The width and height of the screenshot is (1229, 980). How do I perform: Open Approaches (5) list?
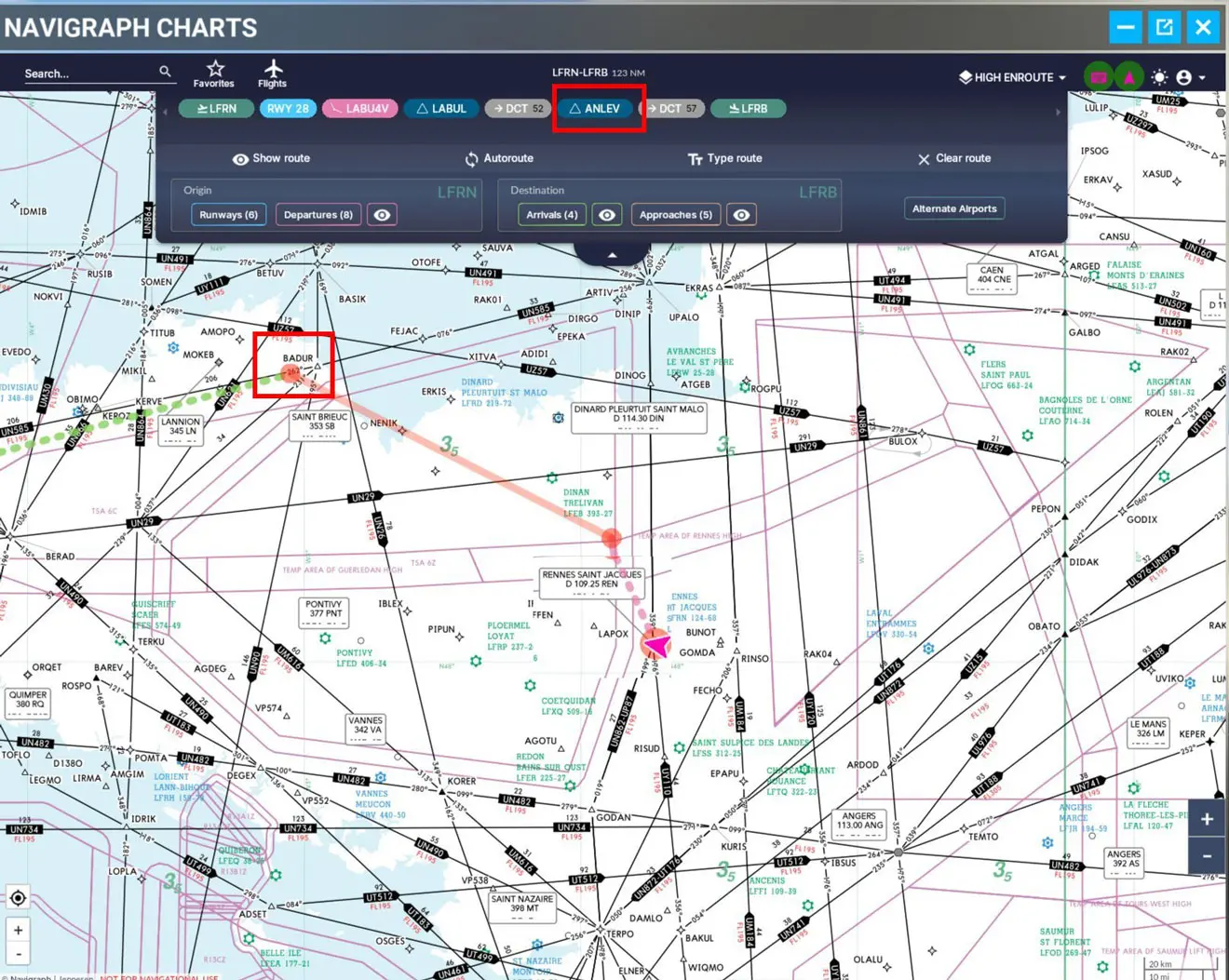tap(676, 215)
